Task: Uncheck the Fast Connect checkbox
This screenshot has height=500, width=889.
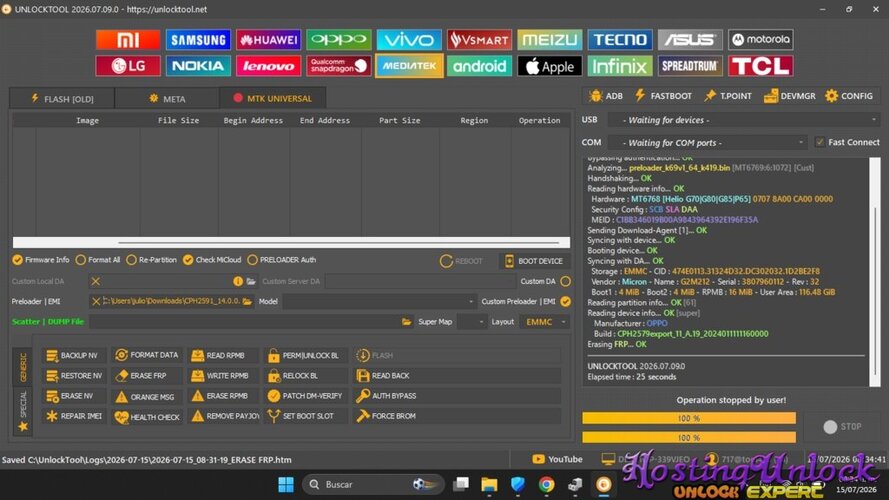Action: click(x=820, y=142)
